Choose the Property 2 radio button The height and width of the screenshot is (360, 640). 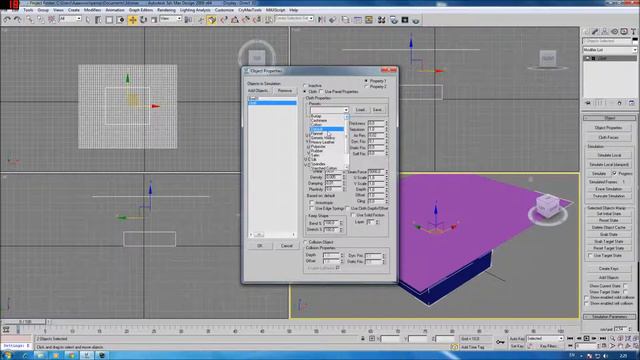[x=366, y=87]
